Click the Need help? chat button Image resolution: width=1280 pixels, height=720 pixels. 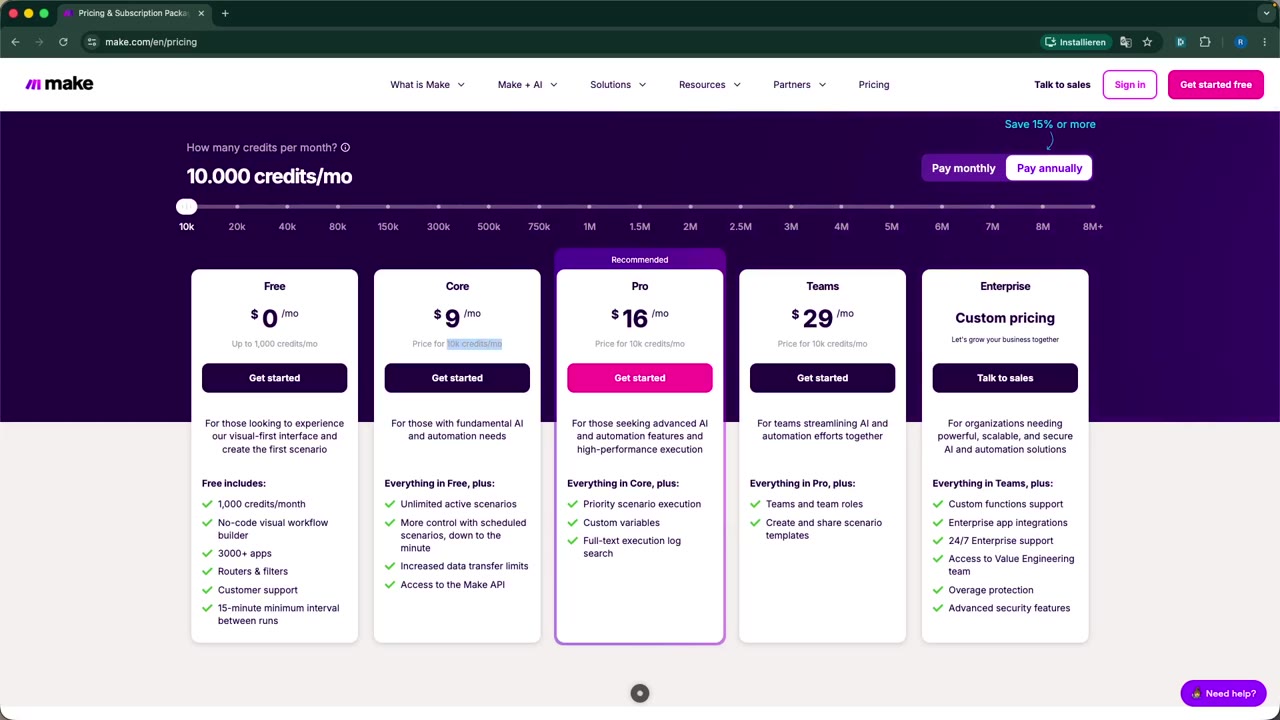pos(1224,693)
